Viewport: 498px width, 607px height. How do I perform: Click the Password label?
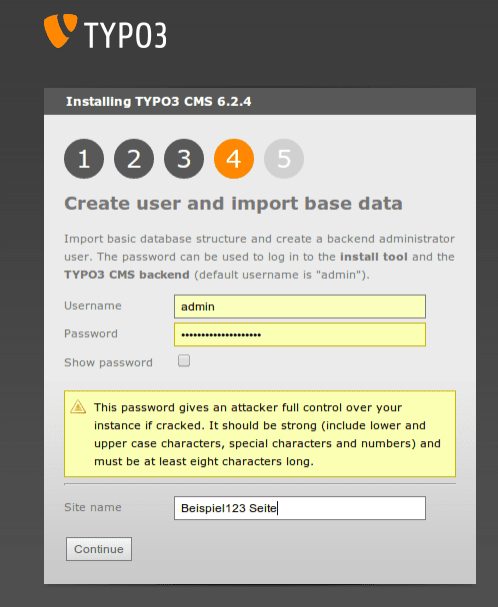(91, 334)
